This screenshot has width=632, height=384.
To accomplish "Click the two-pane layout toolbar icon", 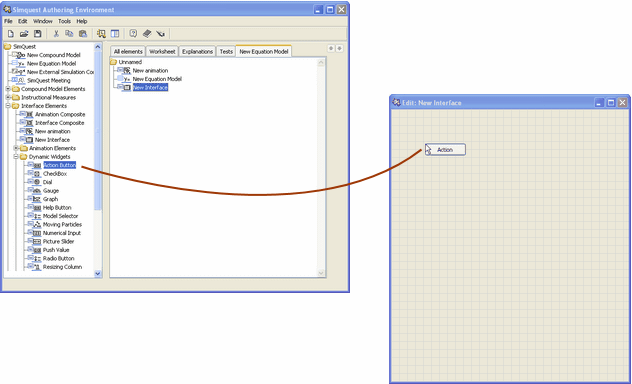I will 115,34.
